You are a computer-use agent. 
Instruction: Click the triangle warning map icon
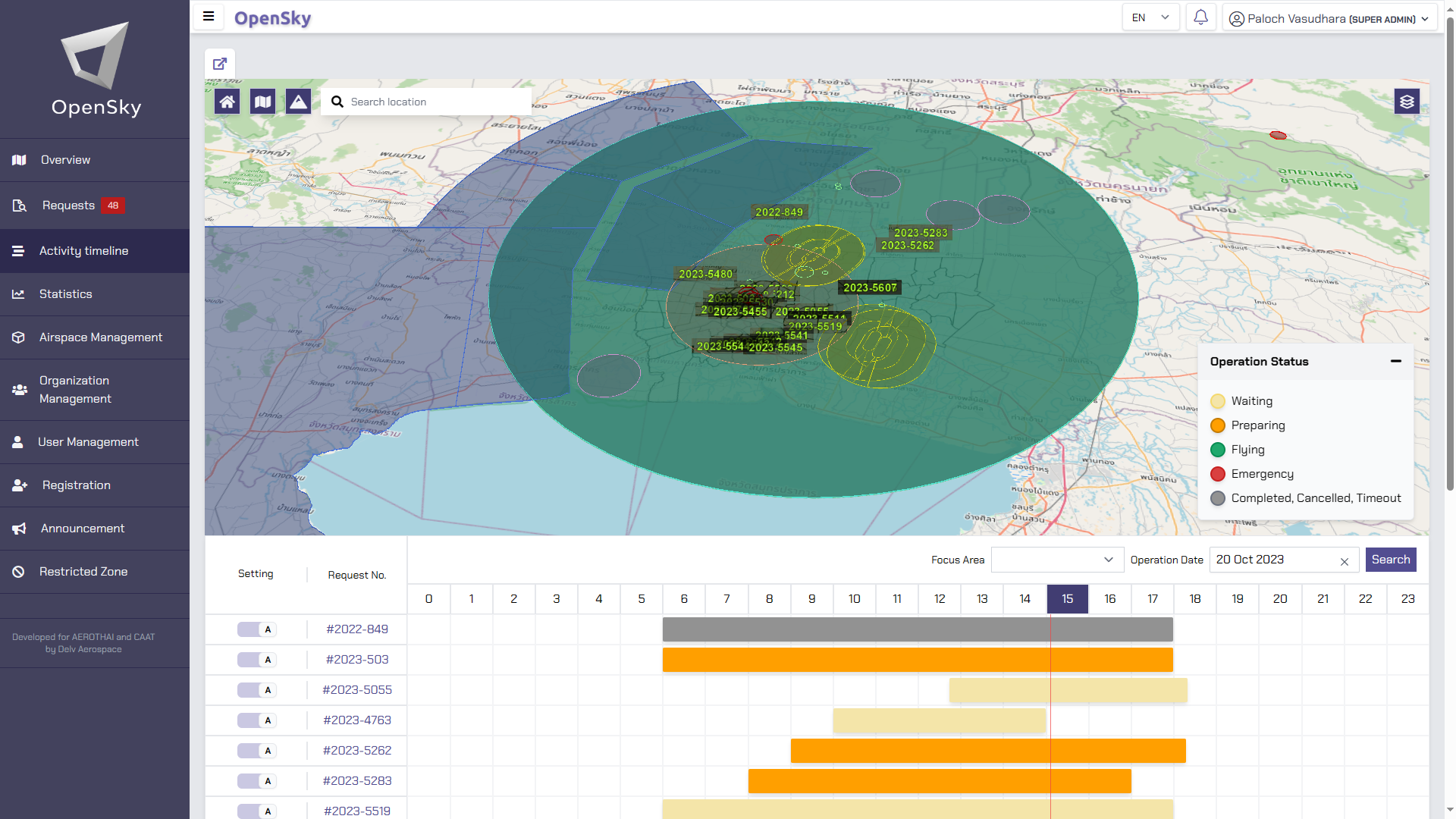tap(298, 102)
